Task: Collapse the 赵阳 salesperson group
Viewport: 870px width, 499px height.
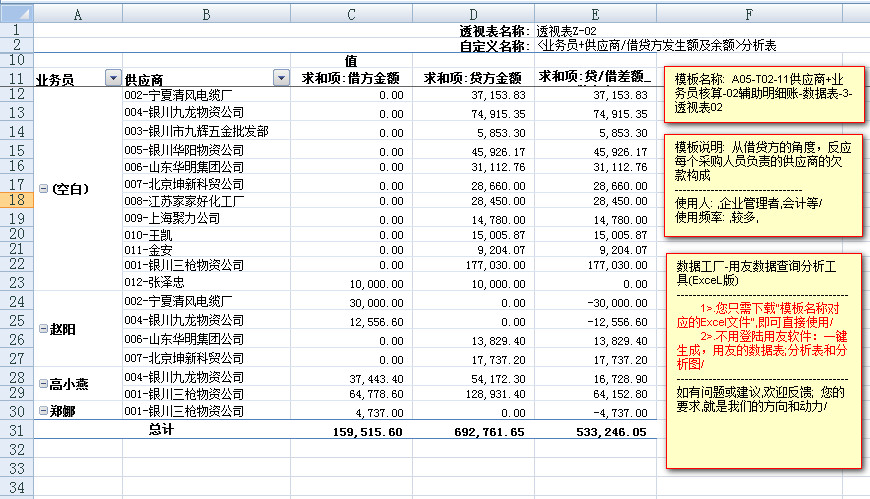Action: [x=42, y=329]
